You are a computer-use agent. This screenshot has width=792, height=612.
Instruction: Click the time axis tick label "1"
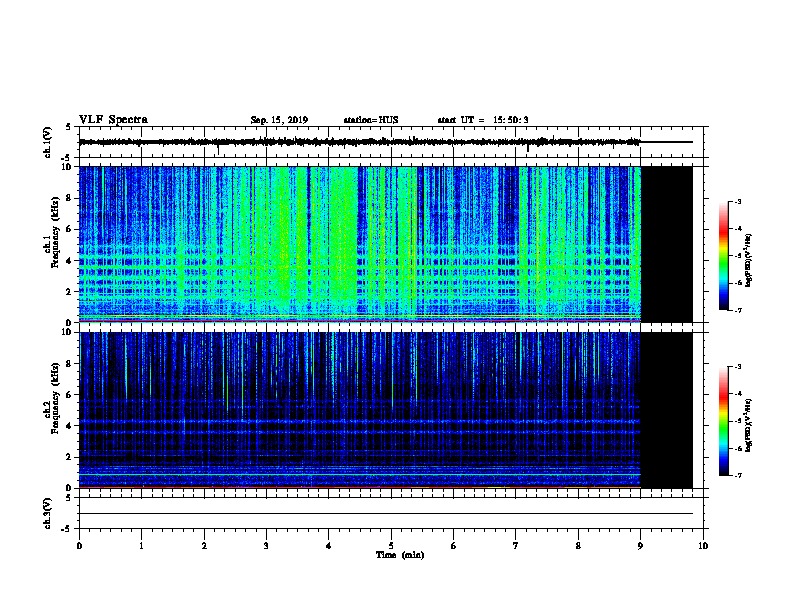(141, 546)
